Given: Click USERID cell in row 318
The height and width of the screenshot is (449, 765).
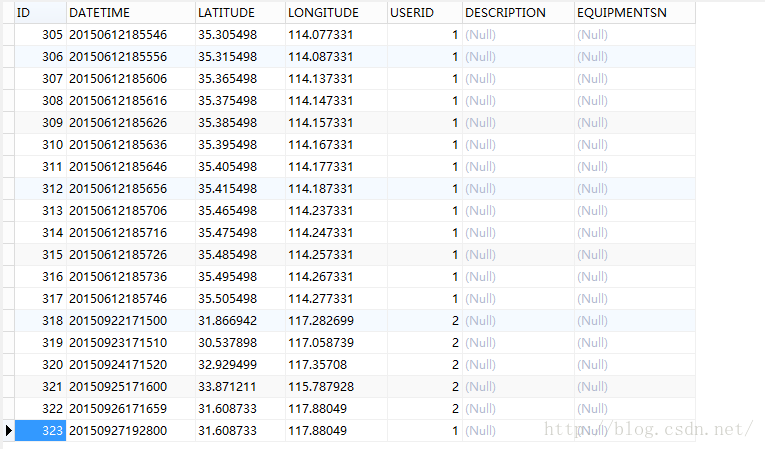Looking at the screenshot, I should [425, 320].
